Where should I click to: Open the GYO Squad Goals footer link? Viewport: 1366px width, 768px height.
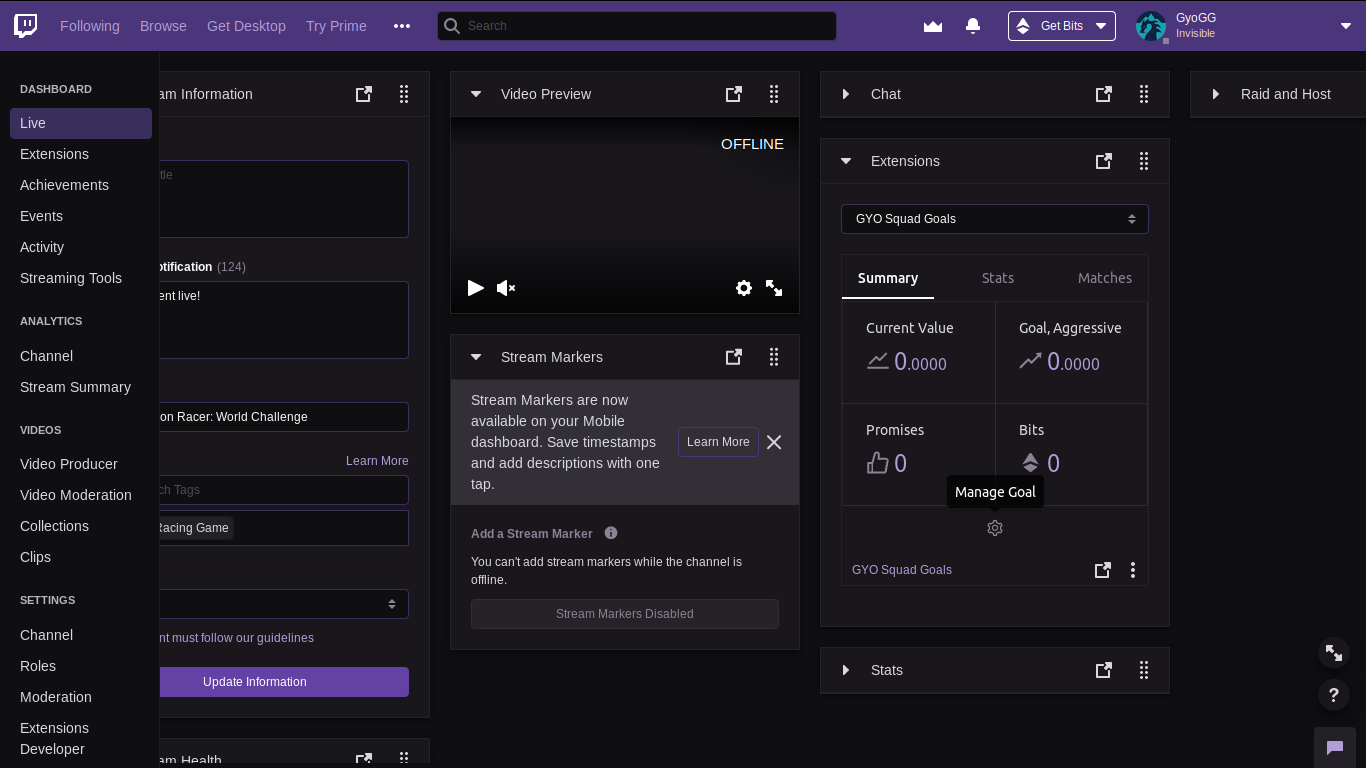(902, 570)
